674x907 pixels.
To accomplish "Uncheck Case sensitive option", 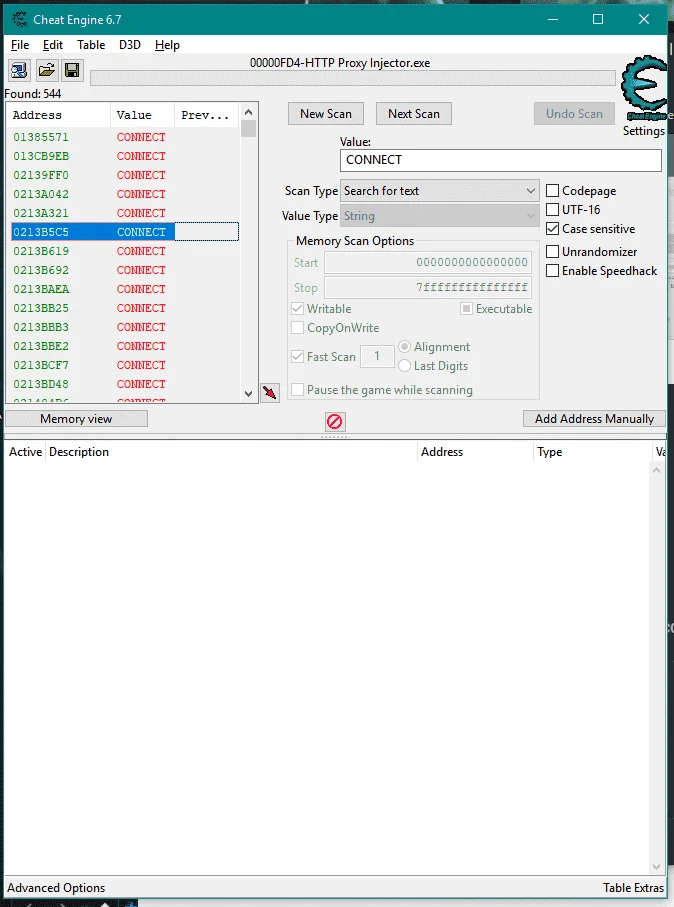I will 553,229.
